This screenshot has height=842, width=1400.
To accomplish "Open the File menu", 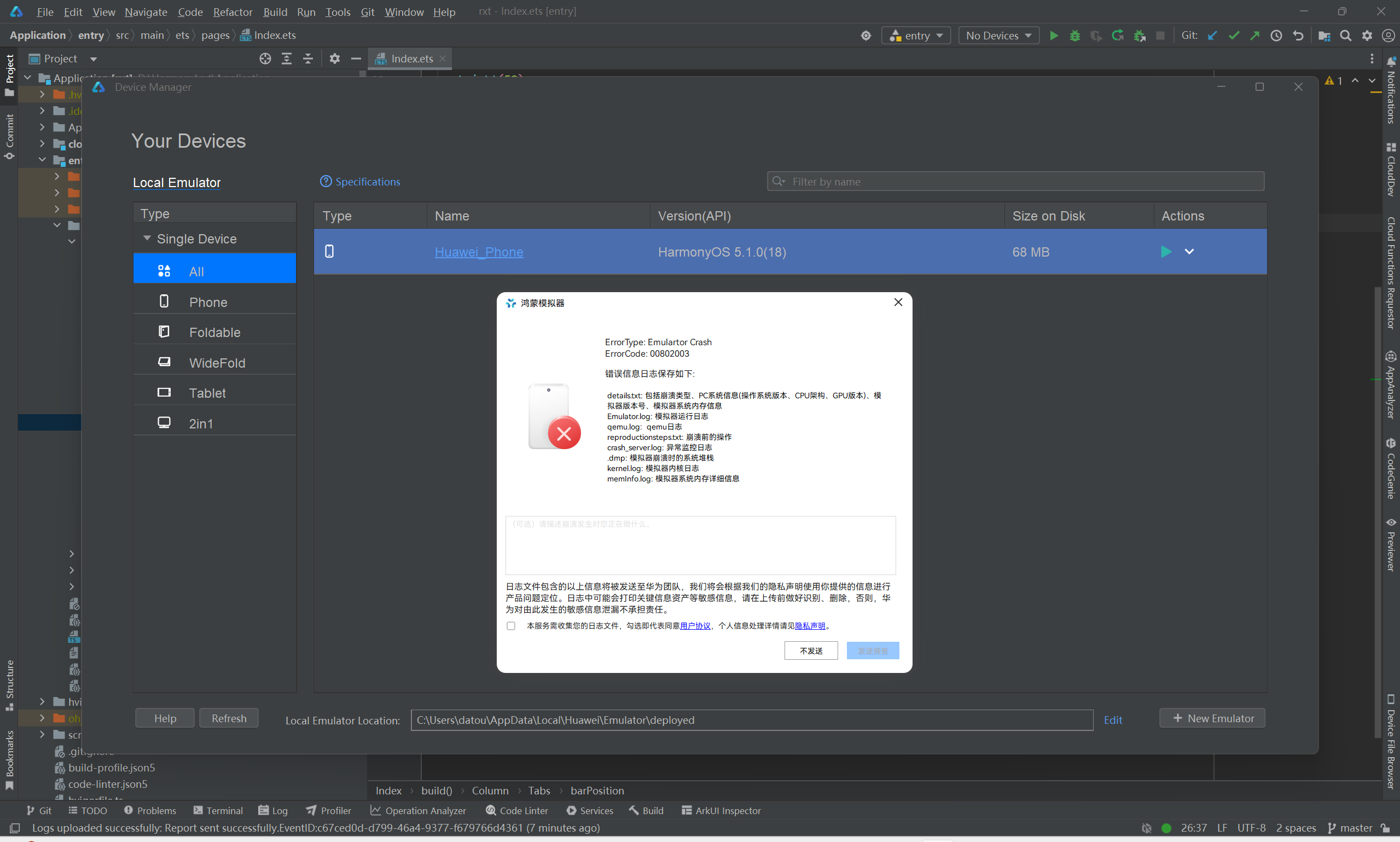I will point(45,11).
